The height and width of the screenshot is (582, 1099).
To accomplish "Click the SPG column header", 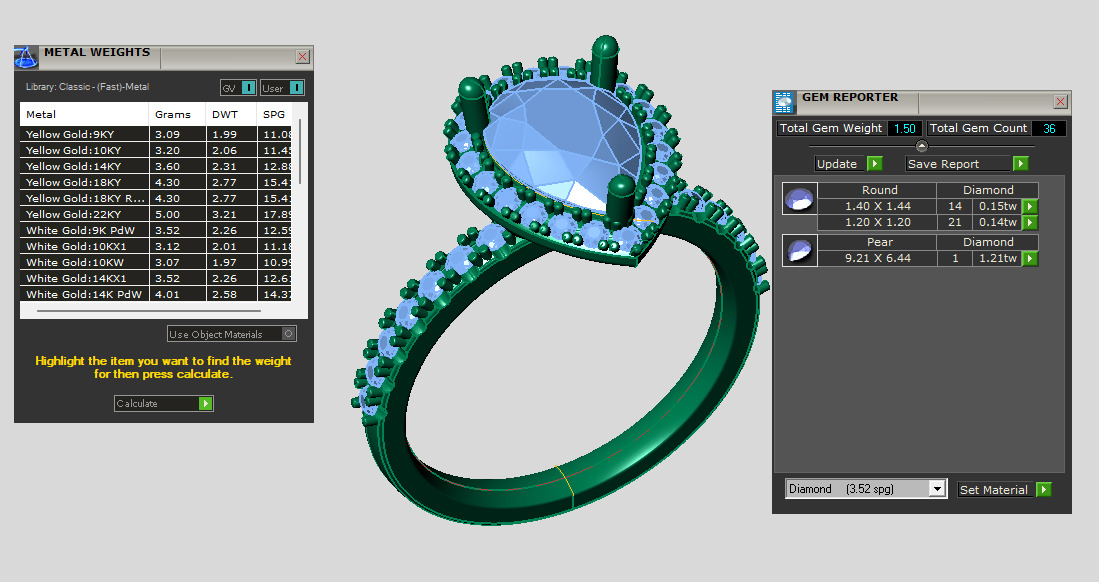I will [274, 114].
